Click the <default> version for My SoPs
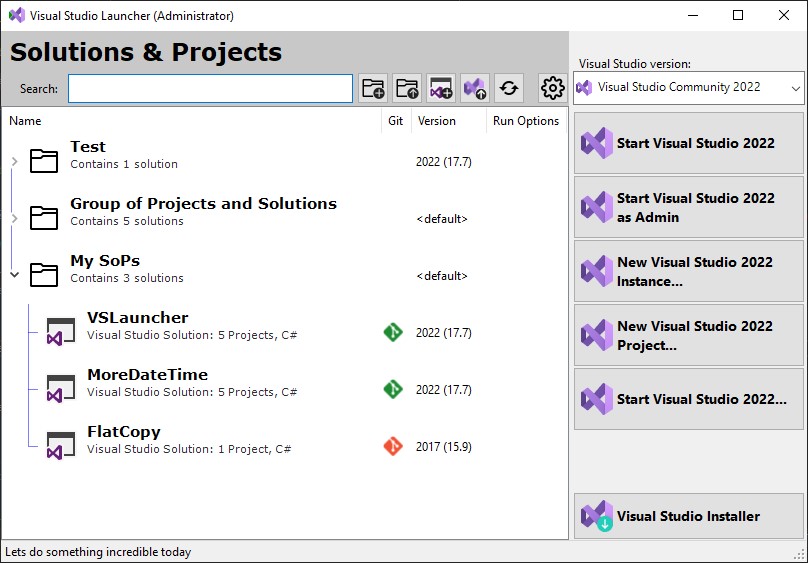Viewport: 808px width, 563px height. click(442, 276)
